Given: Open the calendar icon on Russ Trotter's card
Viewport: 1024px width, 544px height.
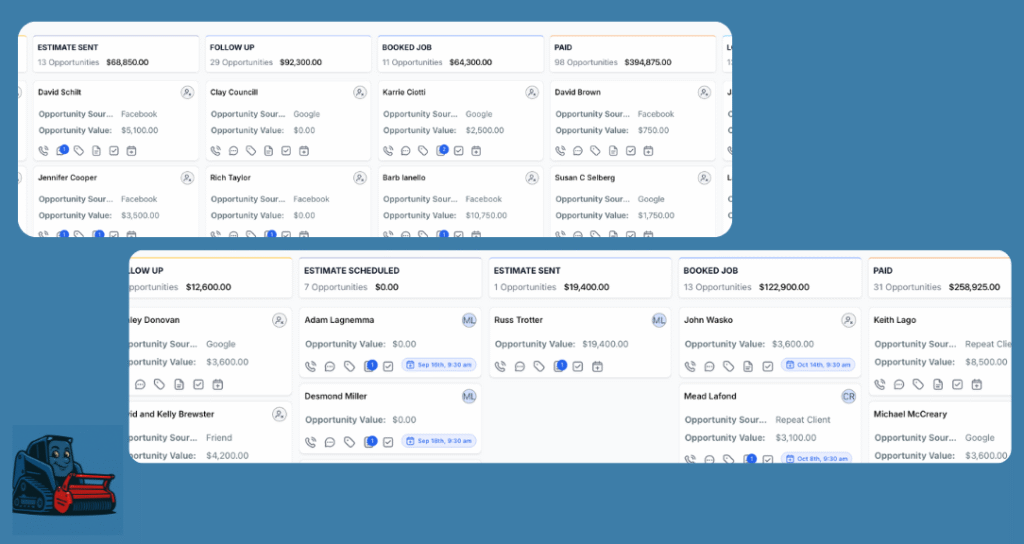Looking at the screenshot, I should click(597, 366).
